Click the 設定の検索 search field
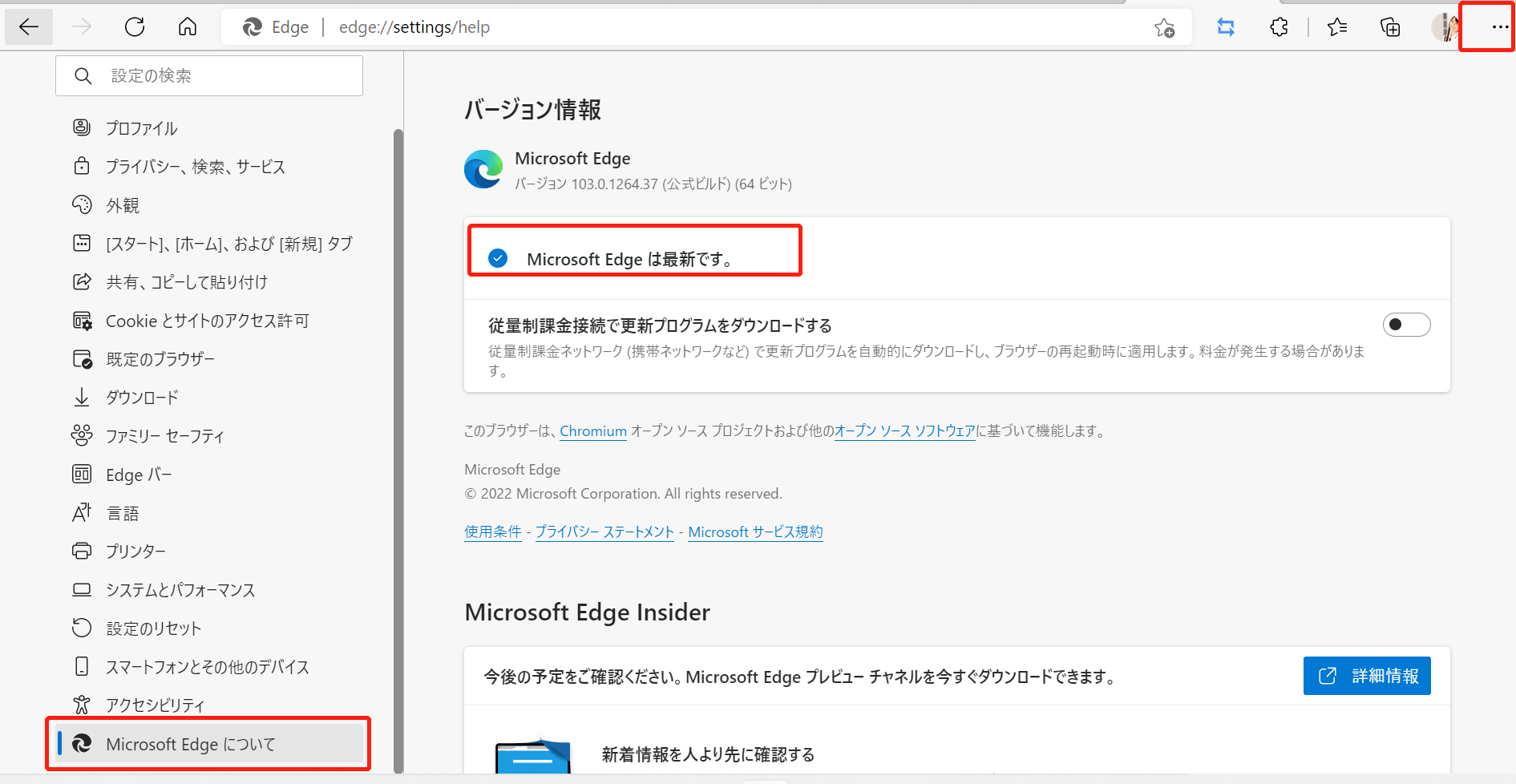 209,76
